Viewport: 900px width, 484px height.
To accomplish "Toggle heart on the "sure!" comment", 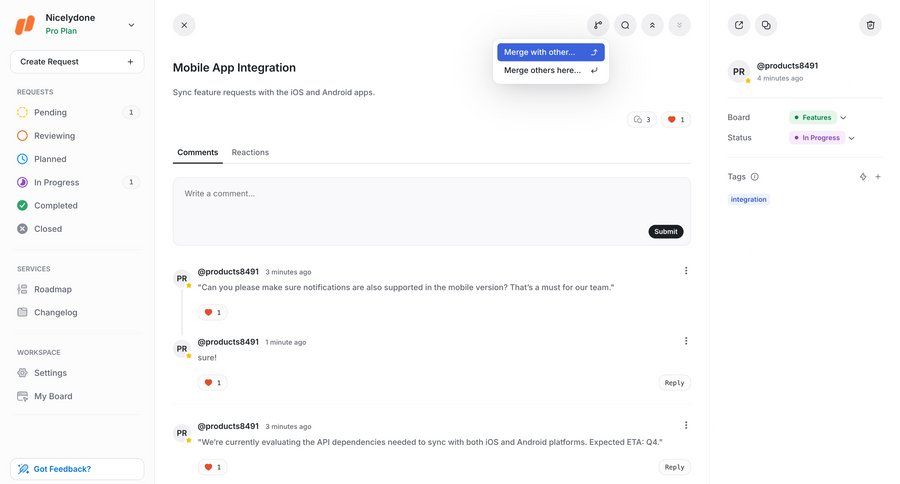I will tap(212, 382).
